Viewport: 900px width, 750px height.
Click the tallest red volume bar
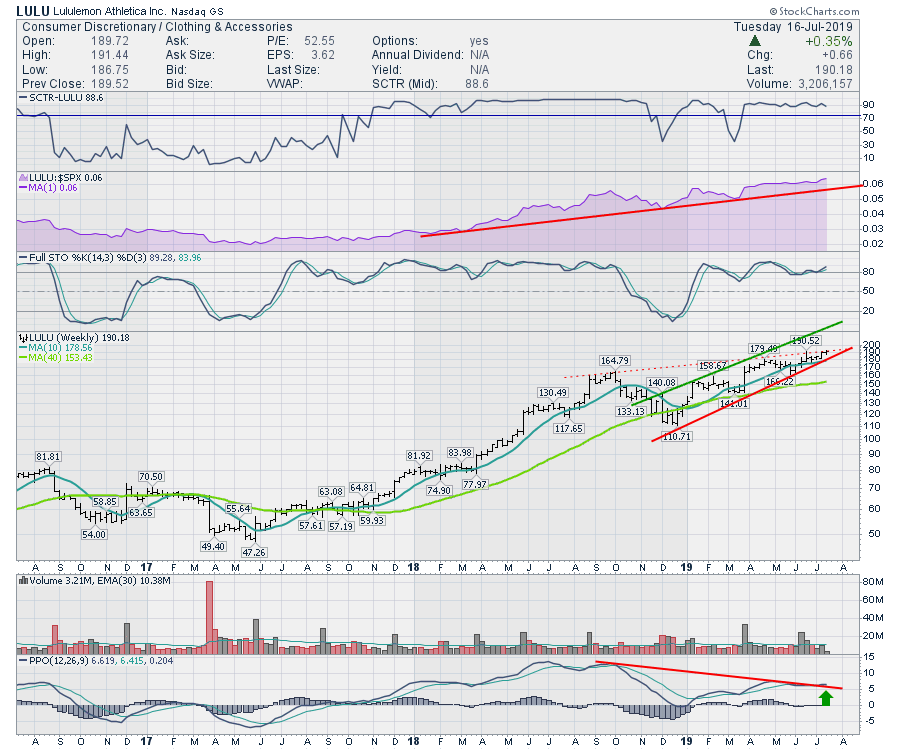coord(210,617)
